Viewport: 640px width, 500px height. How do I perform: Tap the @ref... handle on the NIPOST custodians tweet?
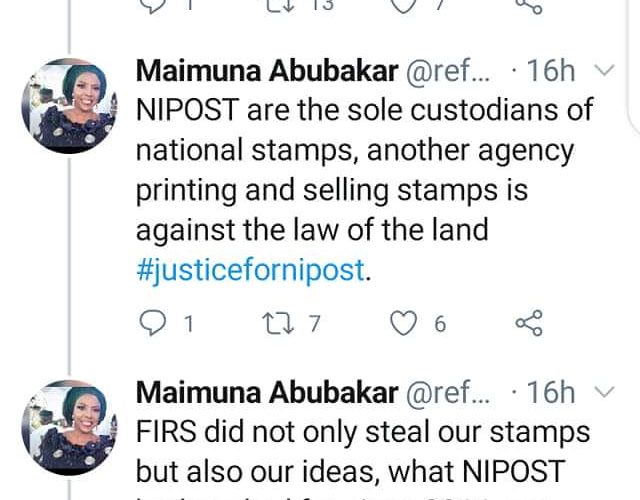447,72
